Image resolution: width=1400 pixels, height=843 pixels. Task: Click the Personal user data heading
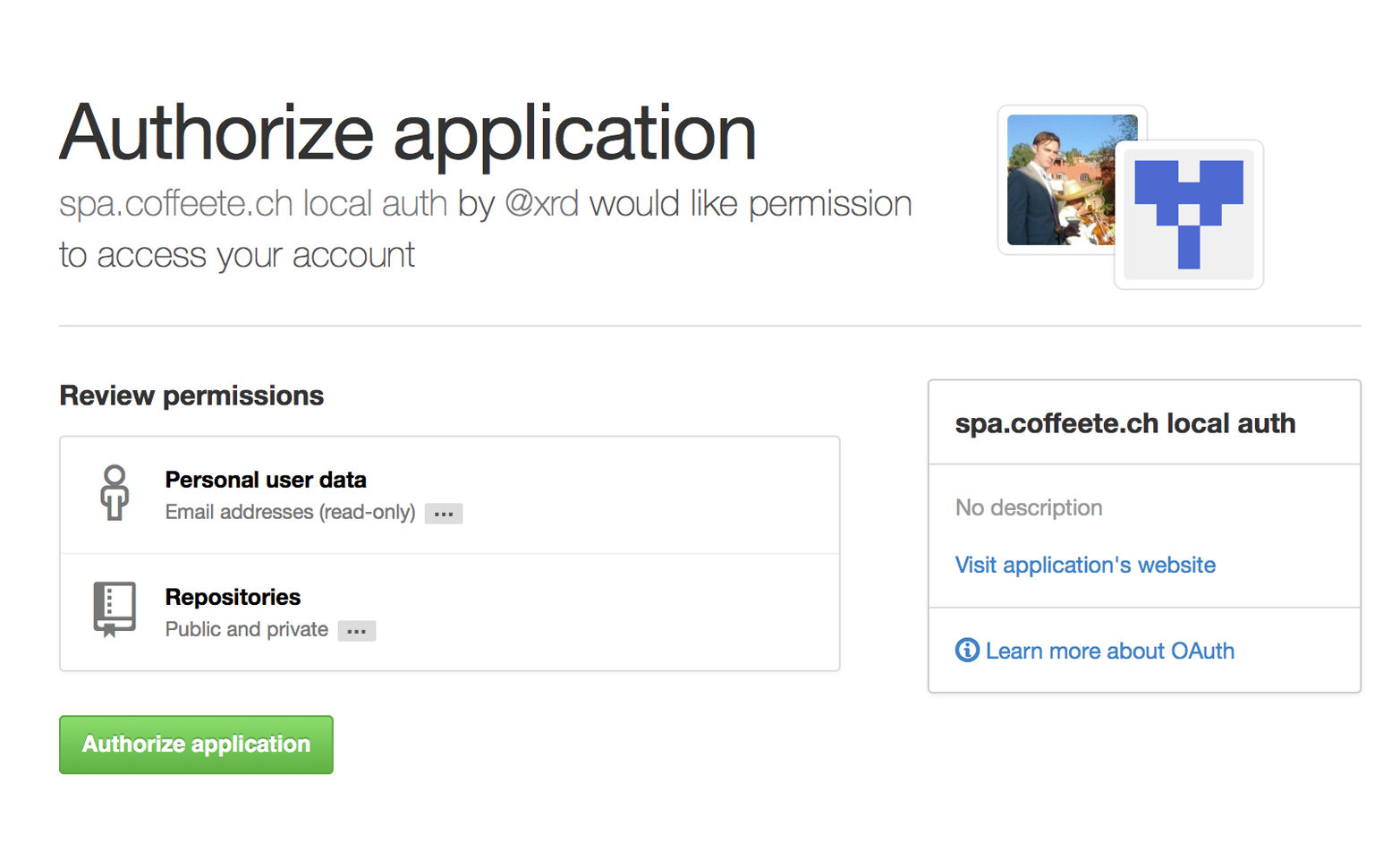click(266, 480)
